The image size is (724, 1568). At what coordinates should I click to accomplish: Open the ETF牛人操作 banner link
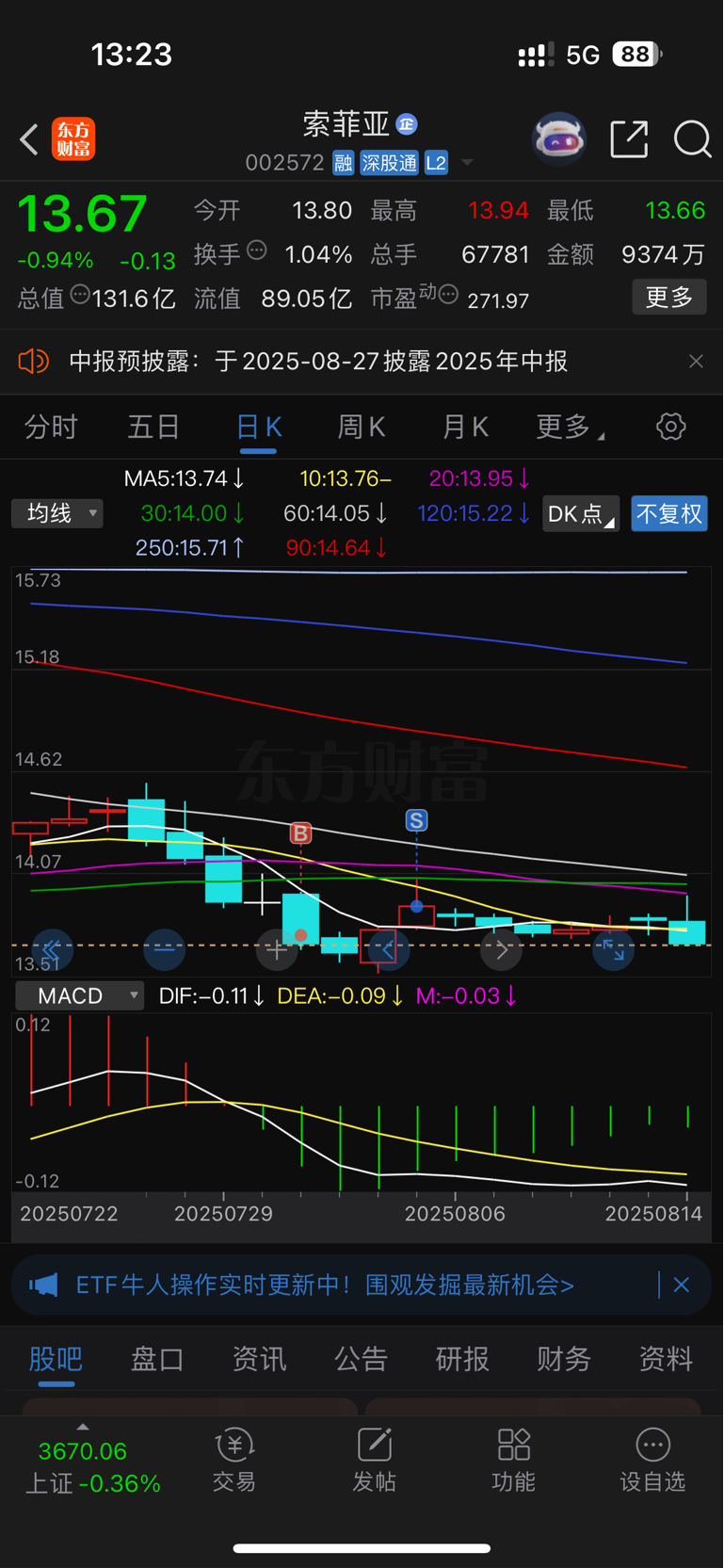325,1285
